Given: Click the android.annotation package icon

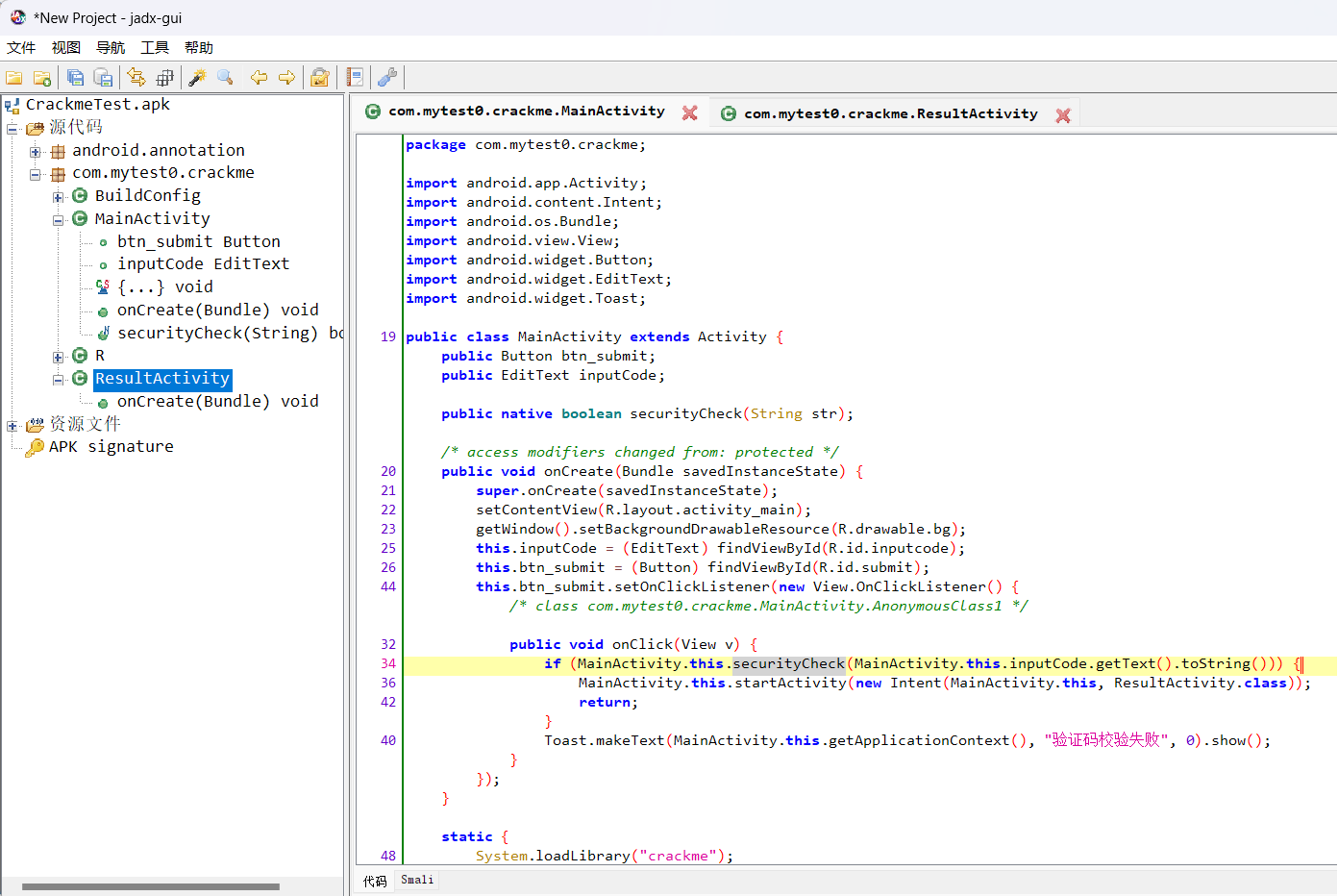Looking at the screenshot, I should [58, 151].
